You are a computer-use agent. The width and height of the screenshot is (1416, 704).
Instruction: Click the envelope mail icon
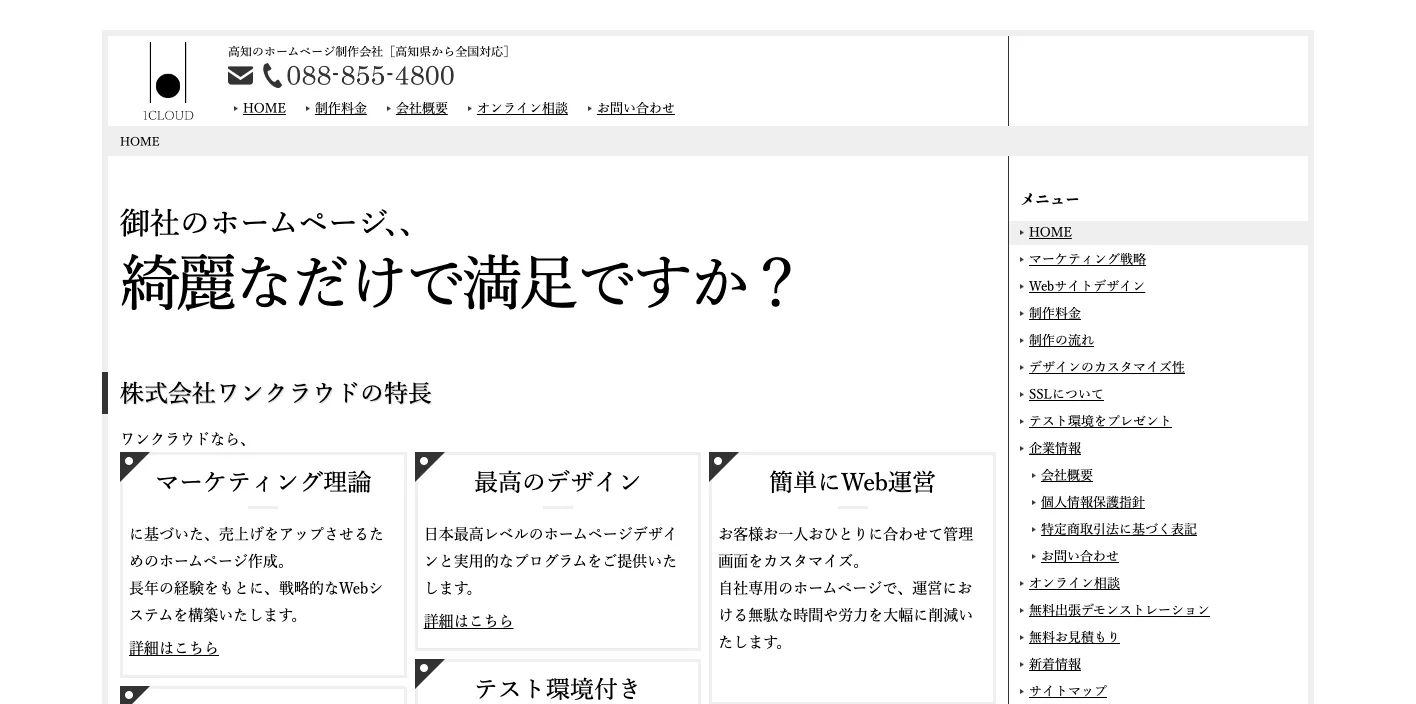coord(240,75)
